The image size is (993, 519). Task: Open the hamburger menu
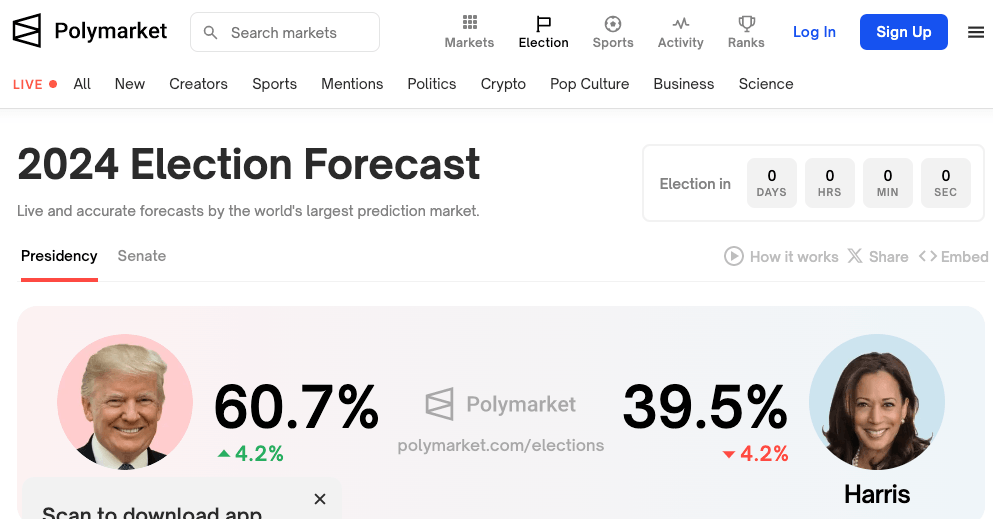976,32
